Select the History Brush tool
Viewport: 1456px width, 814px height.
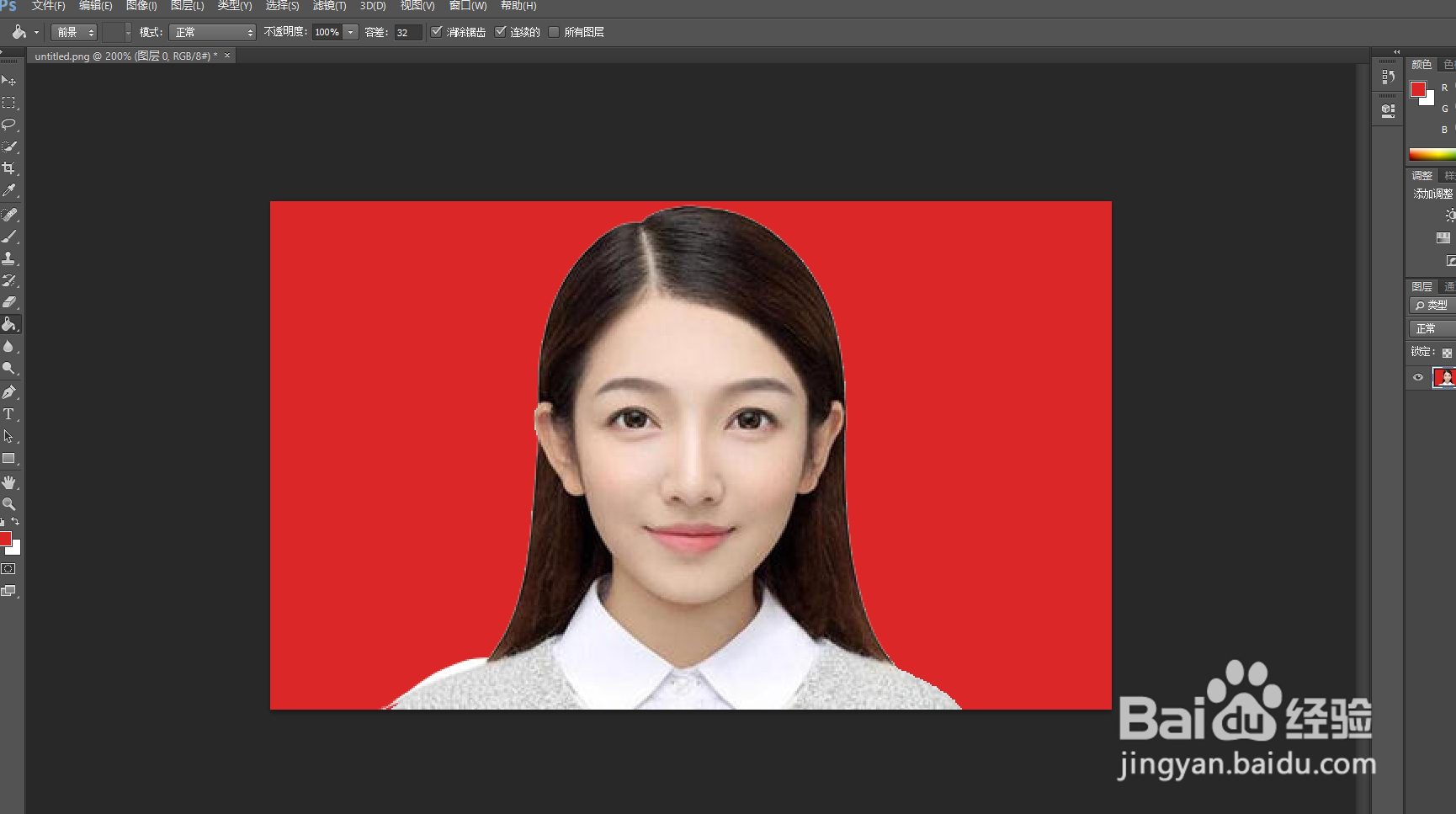pos(9,280)
